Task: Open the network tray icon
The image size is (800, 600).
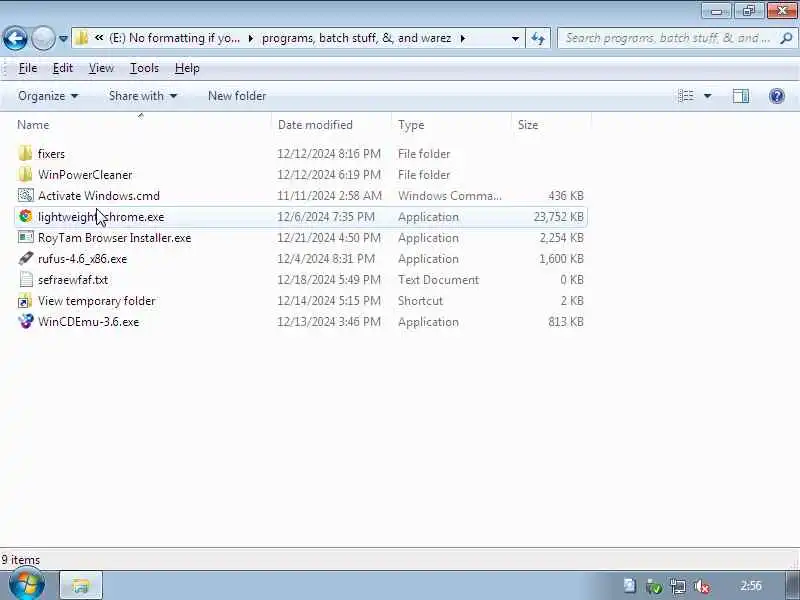Action: pyautogui.click(x=678, y=587)
